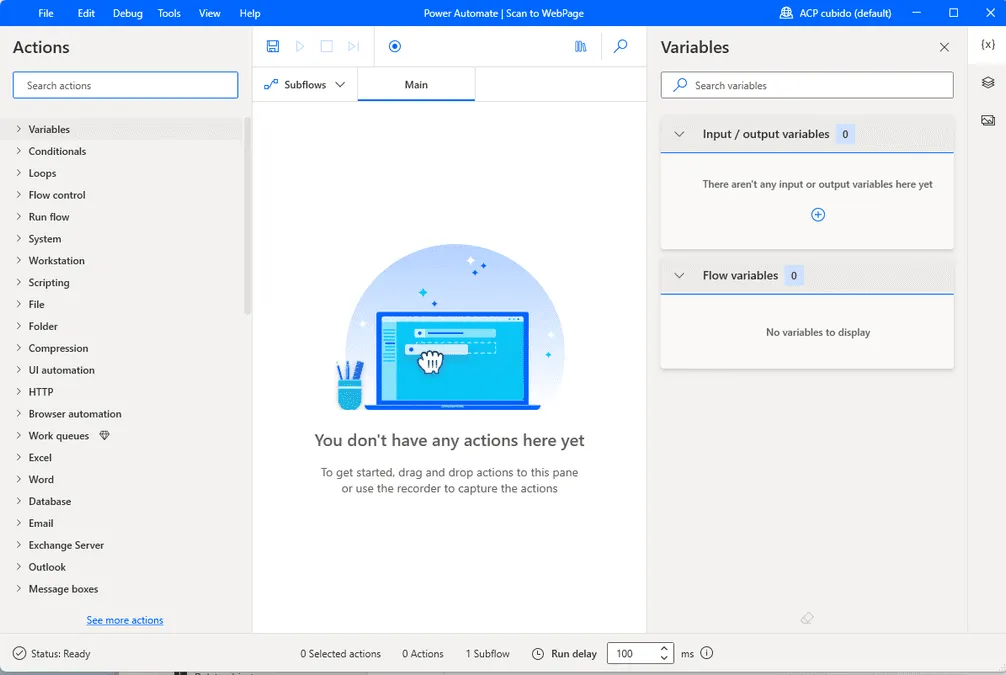Click inside the Search actions field

tap(124, 85)
